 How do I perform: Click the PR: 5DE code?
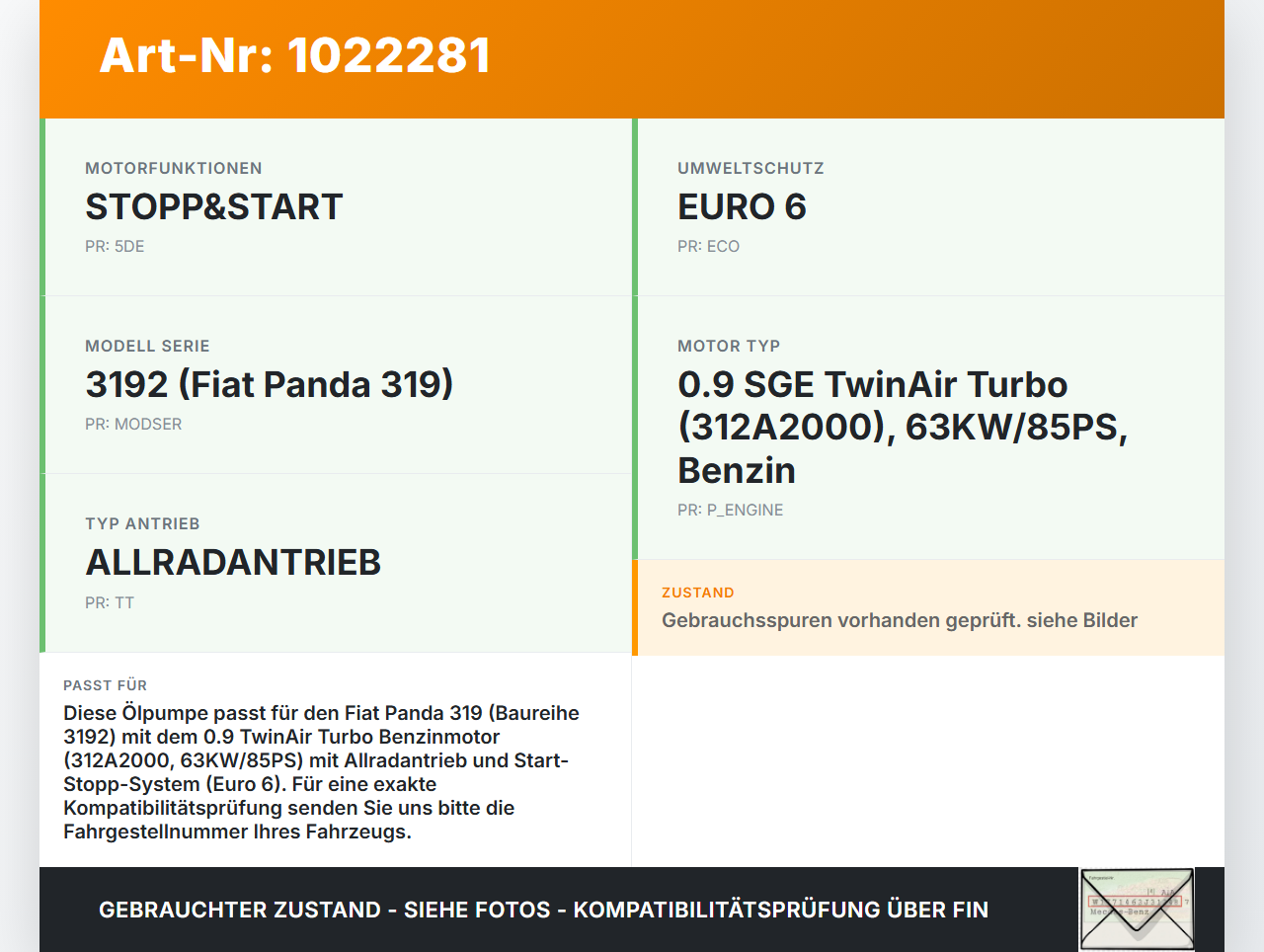115,246
